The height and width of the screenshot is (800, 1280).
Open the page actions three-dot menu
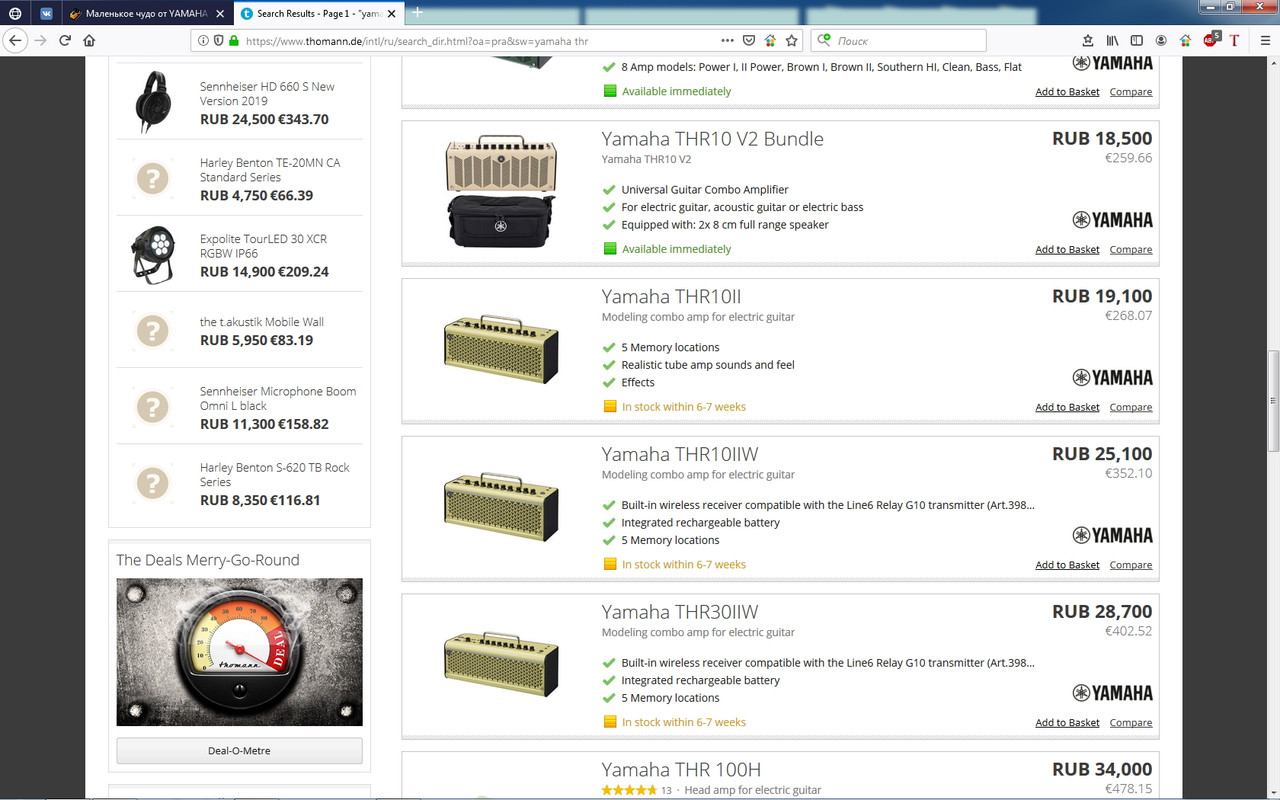pyautogui.click(x=727, y=41)
